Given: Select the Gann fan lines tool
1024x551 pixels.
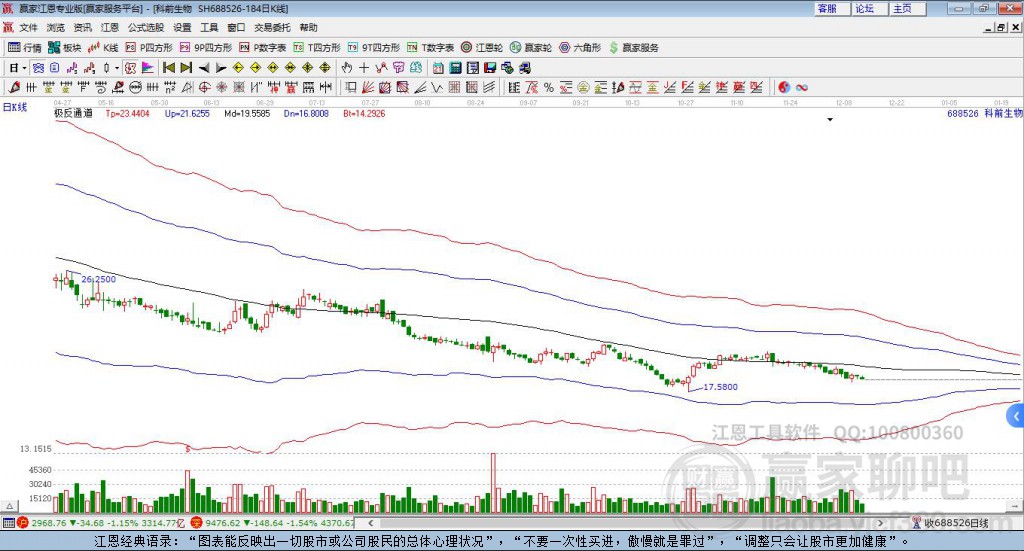Looking at the screenshot, I should [368, 87].
